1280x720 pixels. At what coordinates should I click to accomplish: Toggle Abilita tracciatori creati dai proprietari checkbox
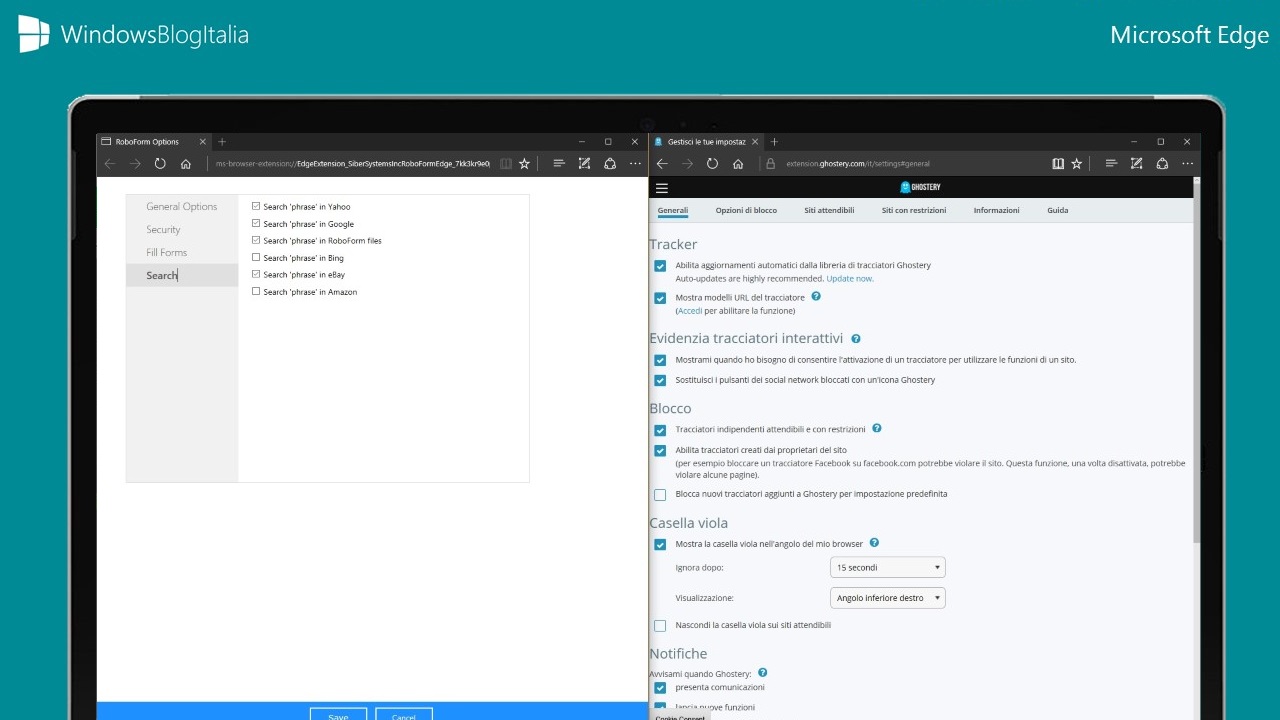click(660, 451)
